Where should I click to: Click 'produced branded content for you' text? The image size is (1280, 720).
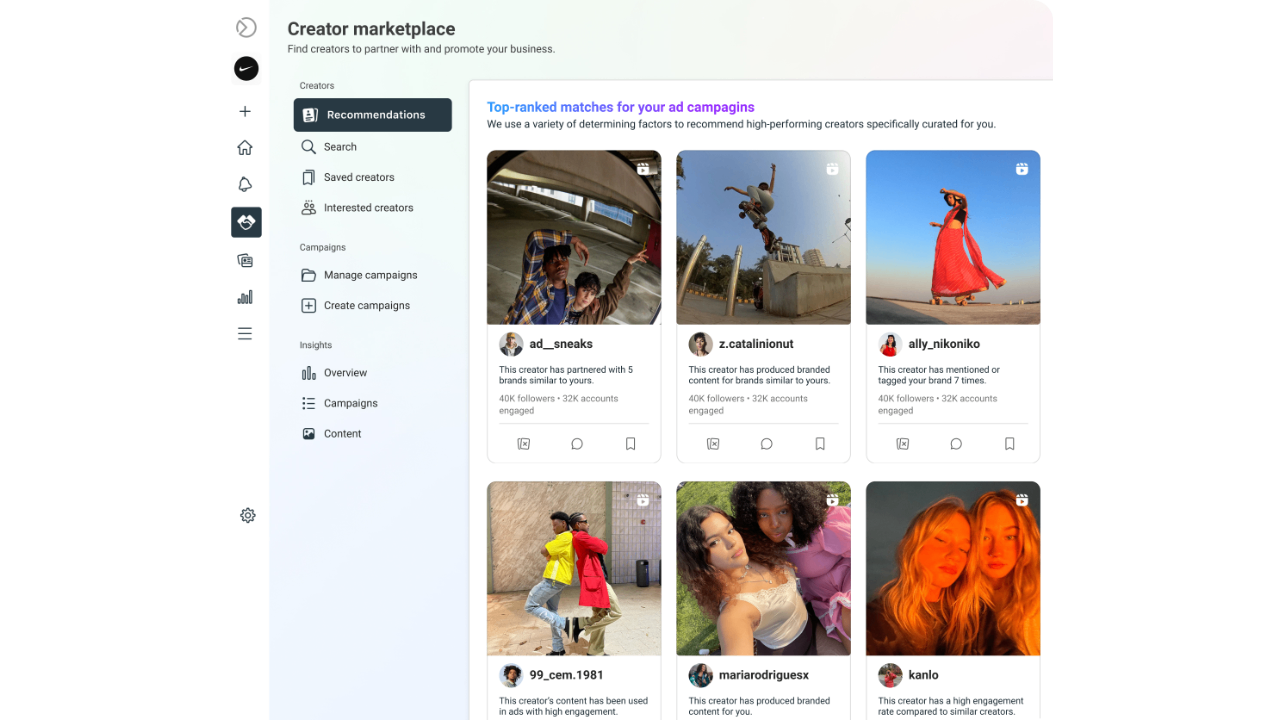pos(760,706)
